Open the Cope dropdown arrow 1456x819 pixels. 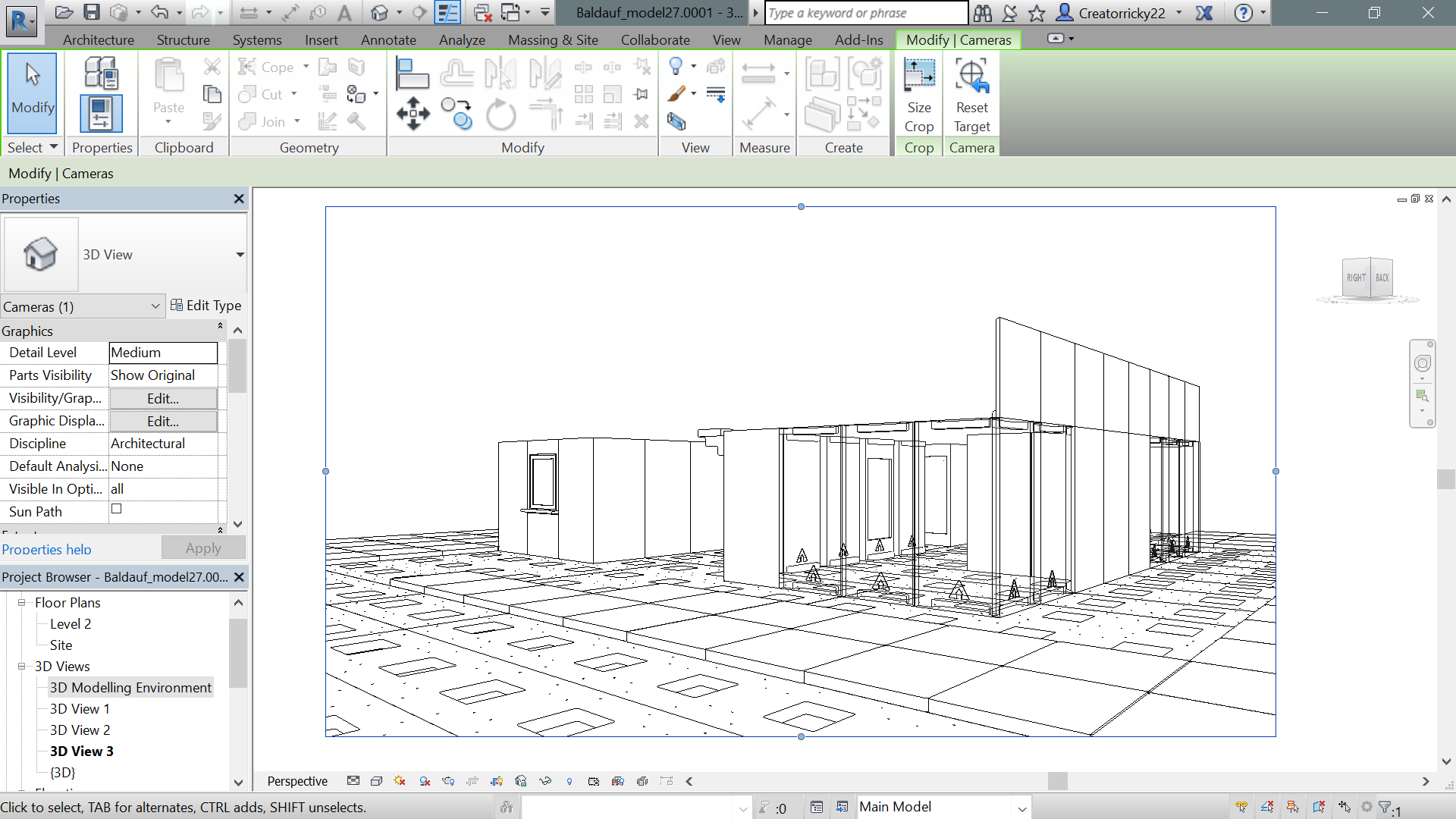(306, 67)
